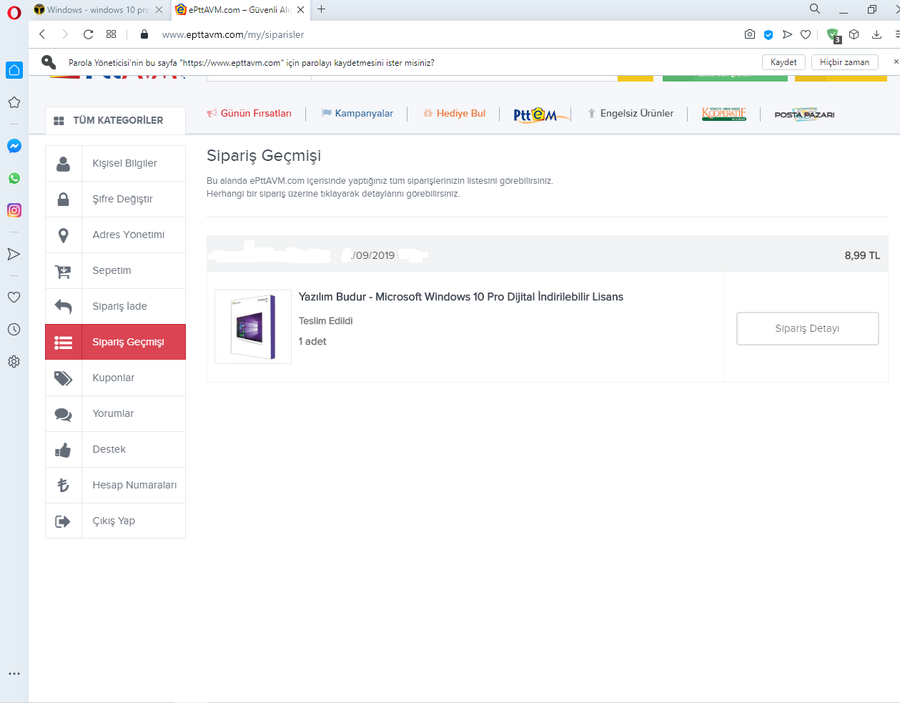The width and height of the screenshot is (900, 703).
Task: Close the ePttAVM.com tab
Action: pyautogui.click(x=300, y=10)
